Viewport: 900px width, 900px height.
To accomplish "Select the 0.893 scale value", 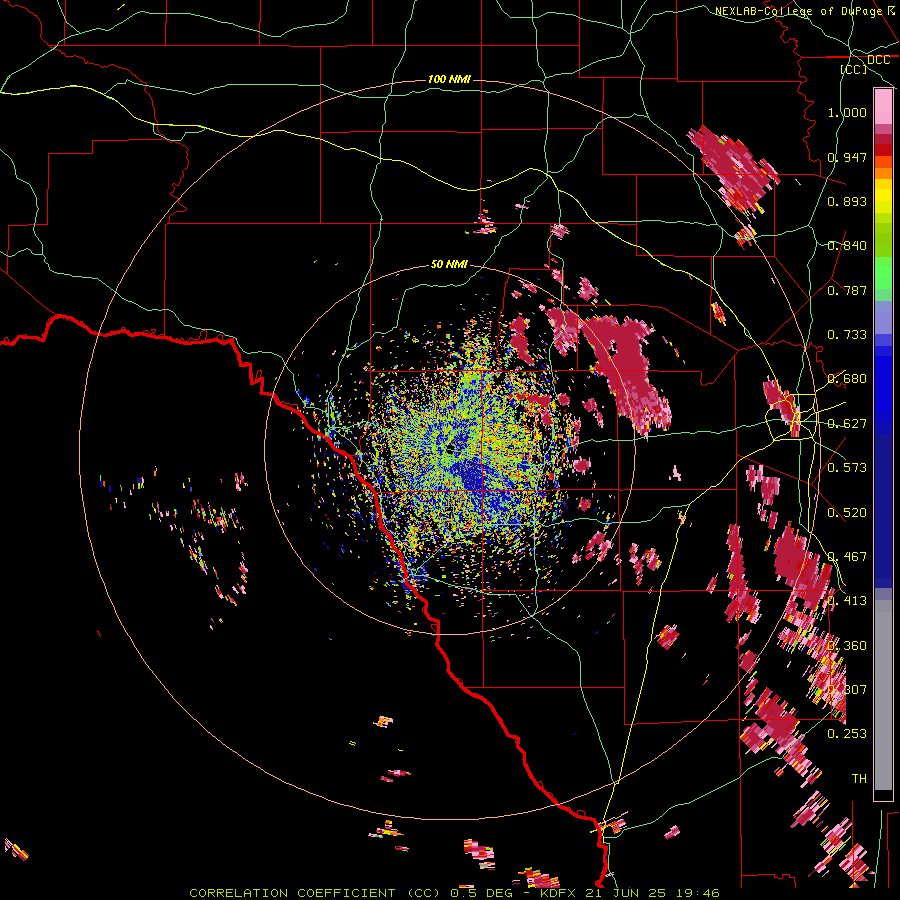I will pos(847,201).
